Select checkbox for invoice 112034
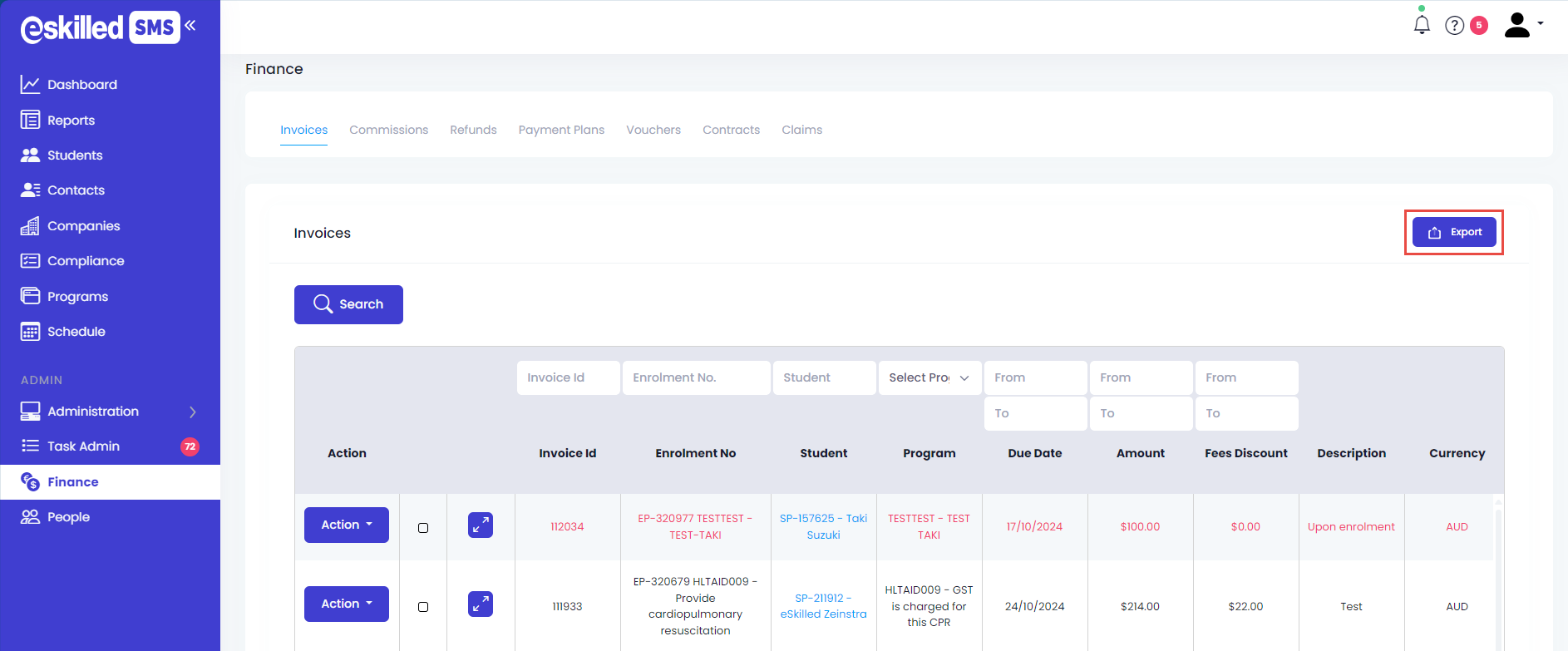The height and width of the screenshot is (651, 1568). [423, 528]
